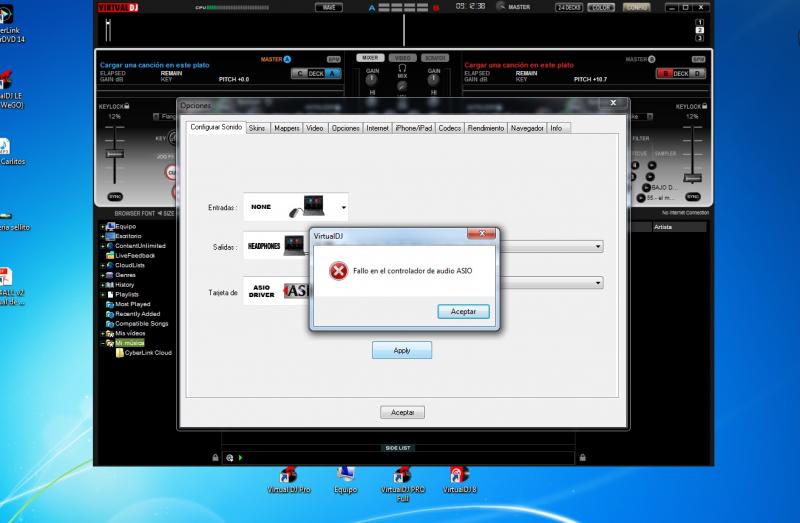Select the History folder icon

[110, 285]
